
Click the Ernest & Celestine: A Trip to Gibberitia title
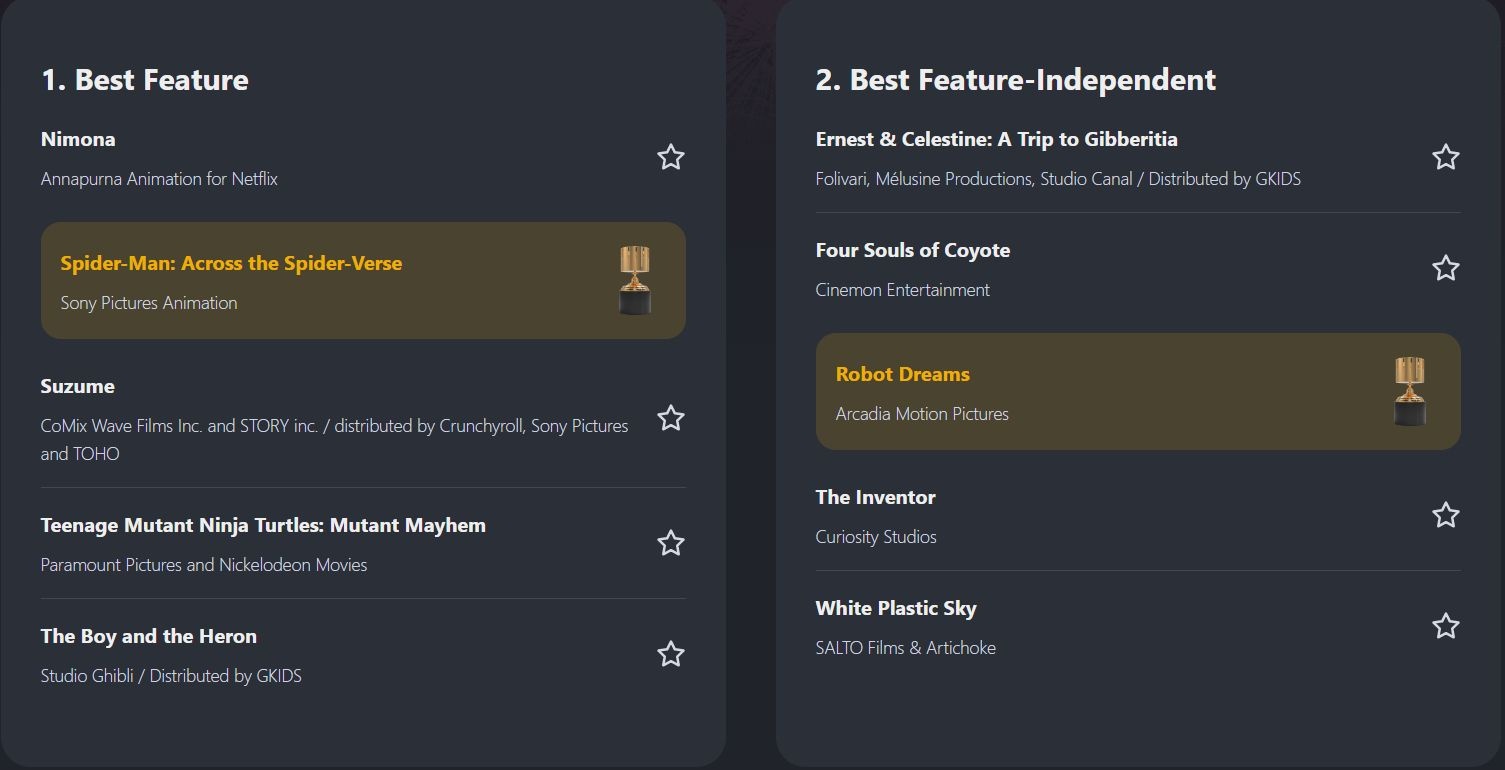point(996,140)
